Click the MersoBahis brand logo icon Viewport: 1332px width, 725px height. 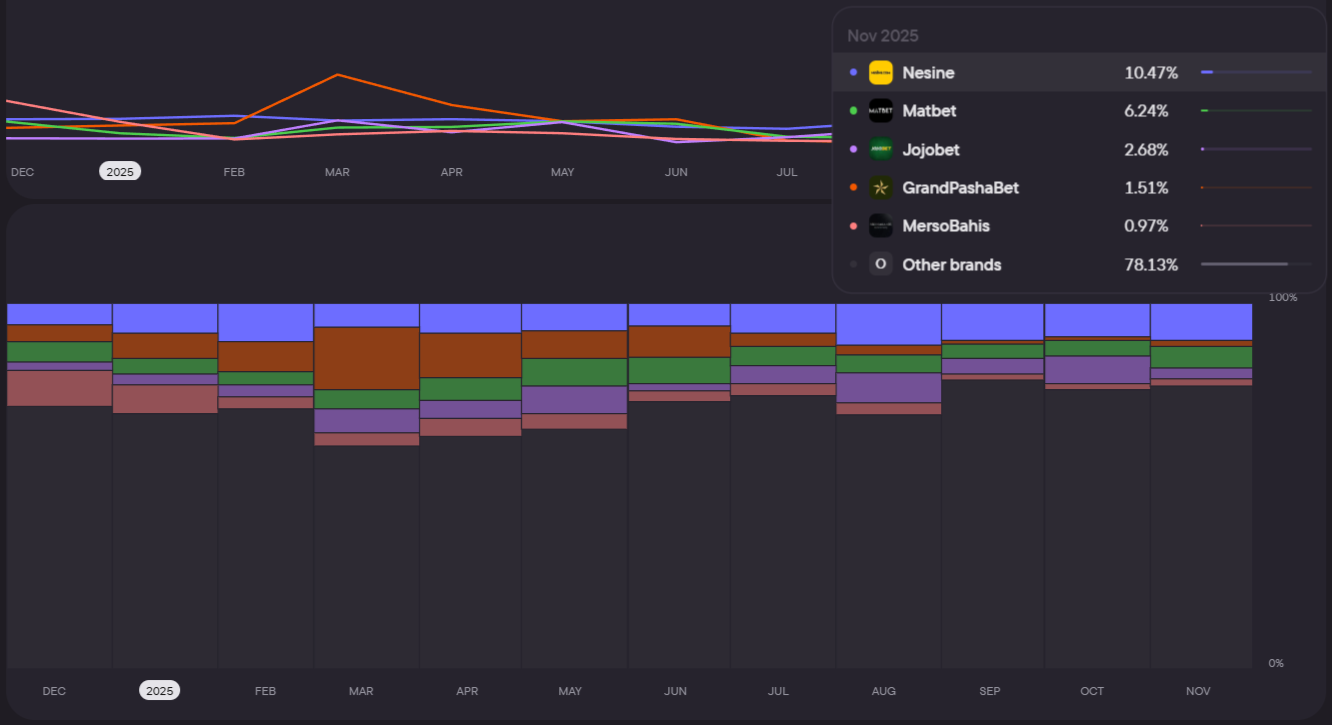pos(880,226)
